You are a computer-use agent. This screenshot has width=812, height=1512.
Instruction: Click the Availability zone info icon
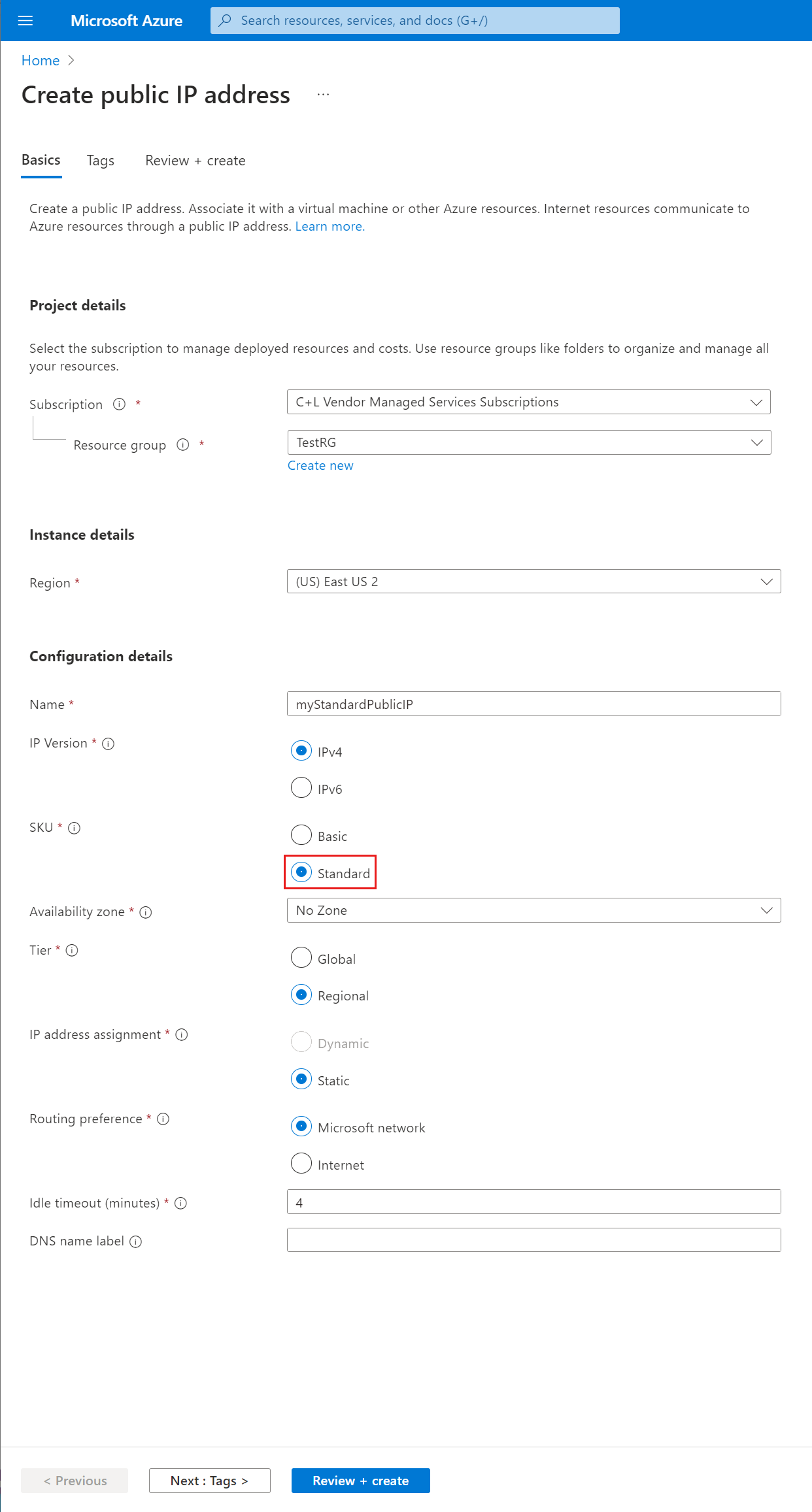tap(146, 912)
